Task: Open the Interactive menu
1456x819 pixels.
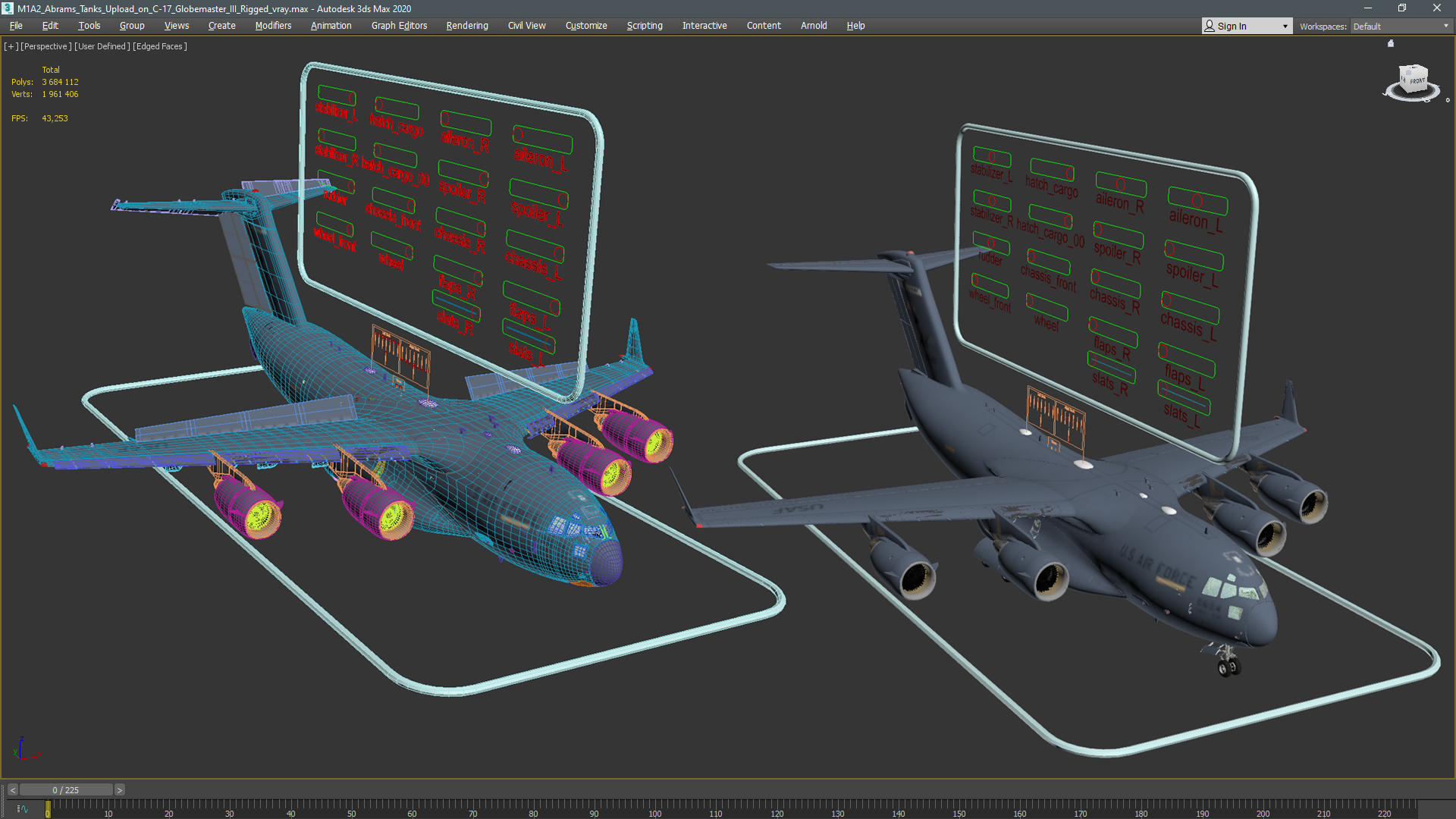Action: (704, 26)
